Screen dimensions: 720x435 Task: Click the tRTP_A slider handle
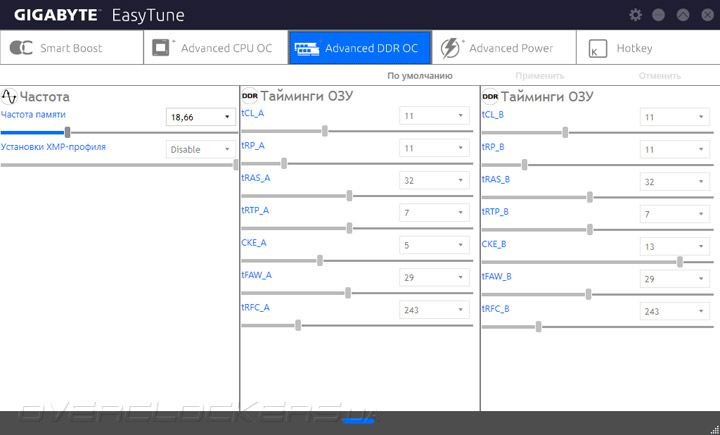pos(349,228)
